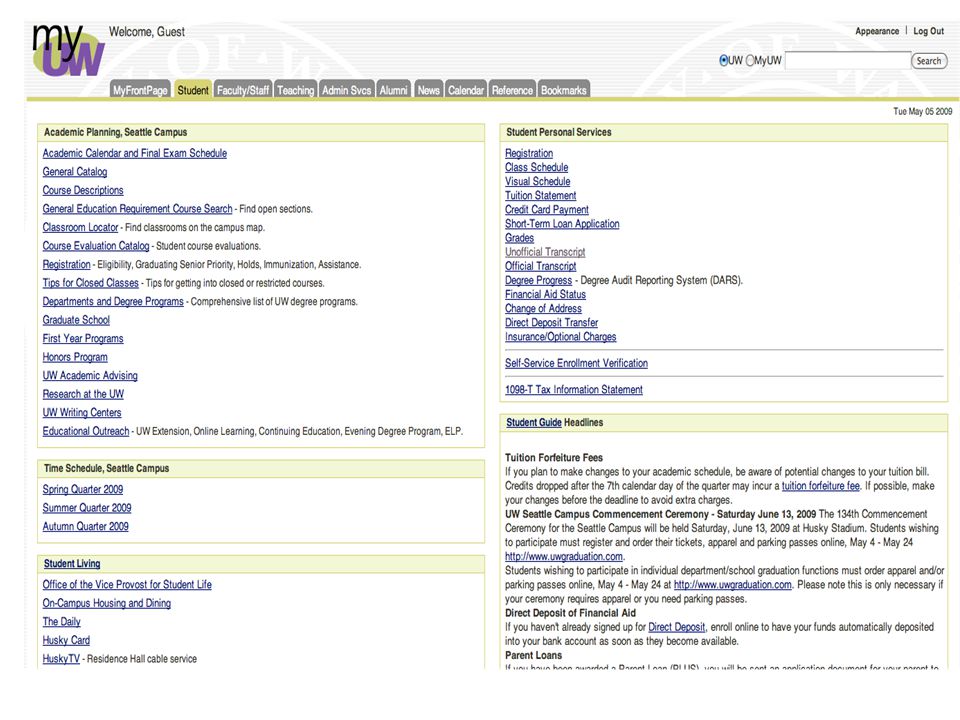Image resolution: width=960 pixels, height=720 pixels.
Task: Open Short-Term Loan Application
Action: pyautogui.click(x=562, y=223)
